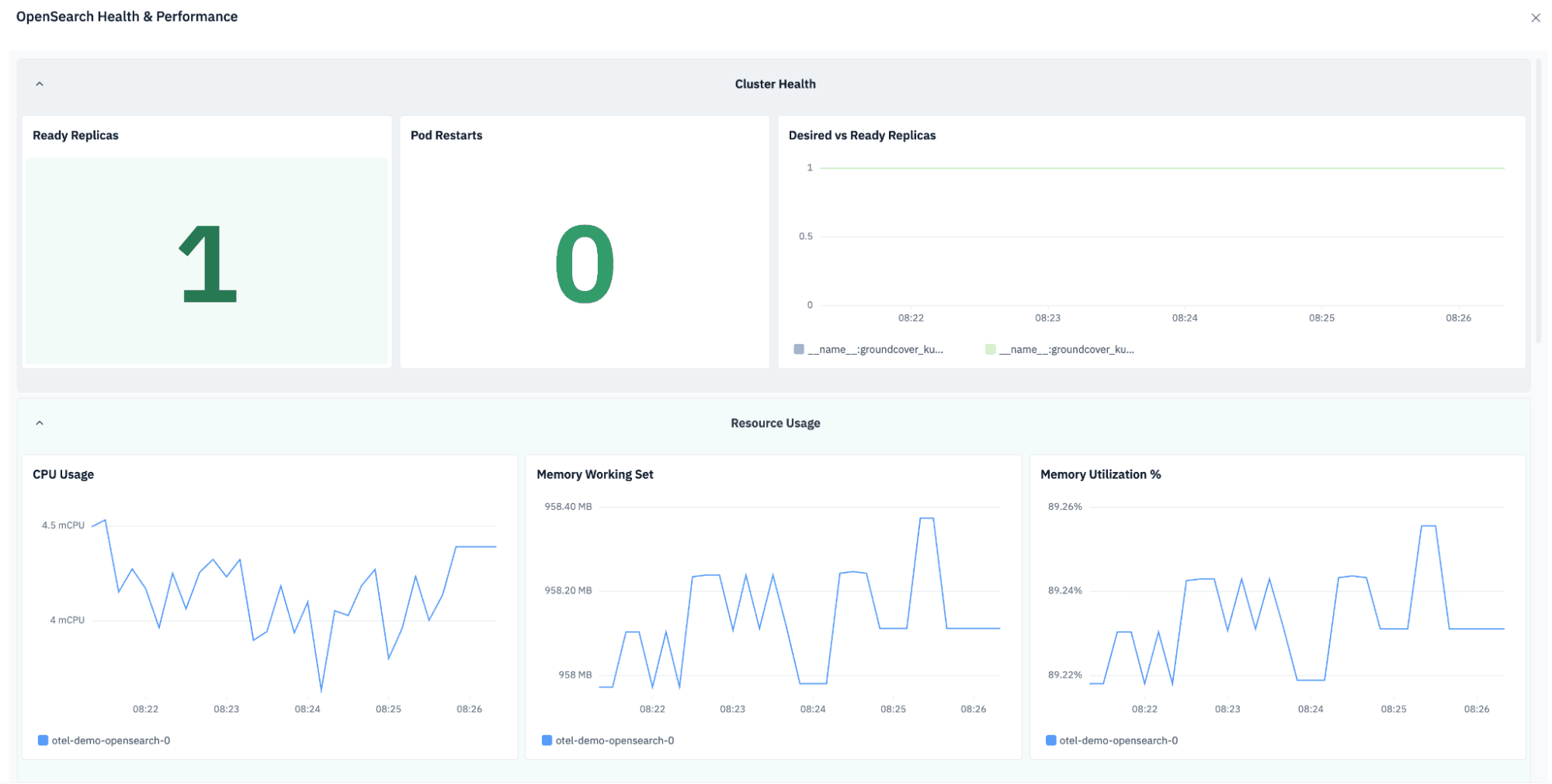Click the Desired vs Ready Replicas title
The image size is (1552, 784).
click(862, 135)
